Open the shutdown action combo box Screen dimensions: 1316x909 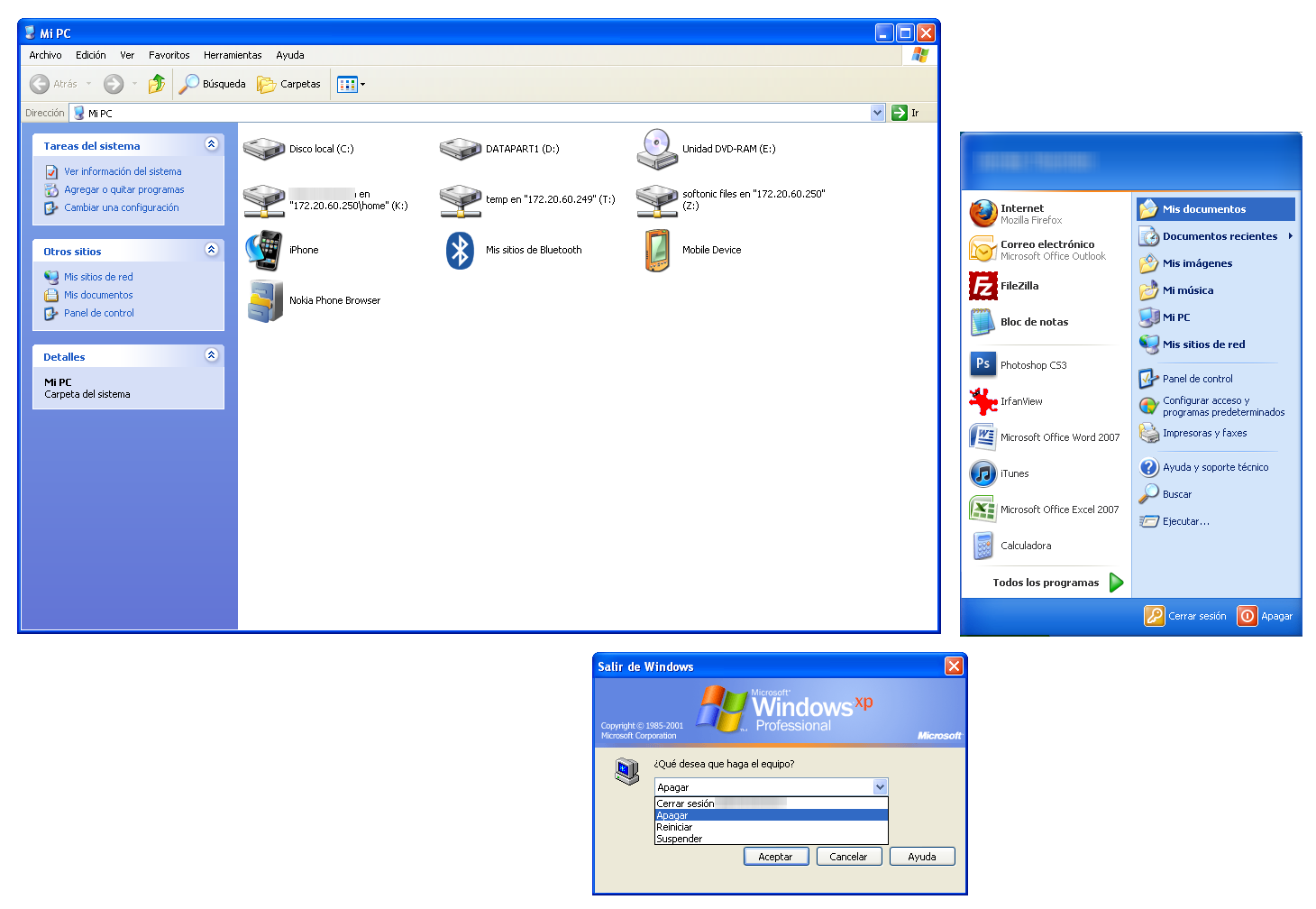point(881,787)
